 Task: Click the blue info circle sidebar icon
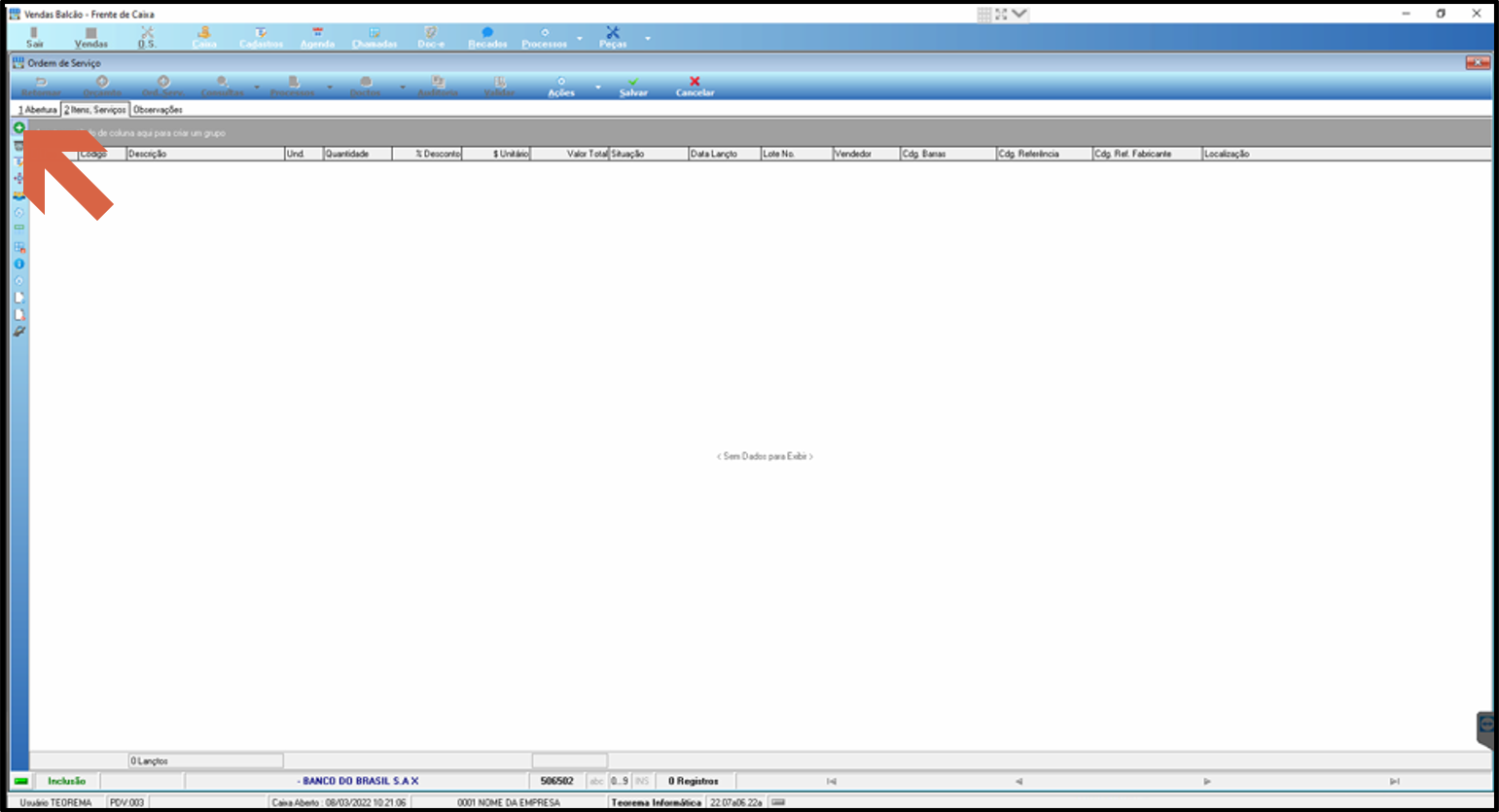coord(18,264)
